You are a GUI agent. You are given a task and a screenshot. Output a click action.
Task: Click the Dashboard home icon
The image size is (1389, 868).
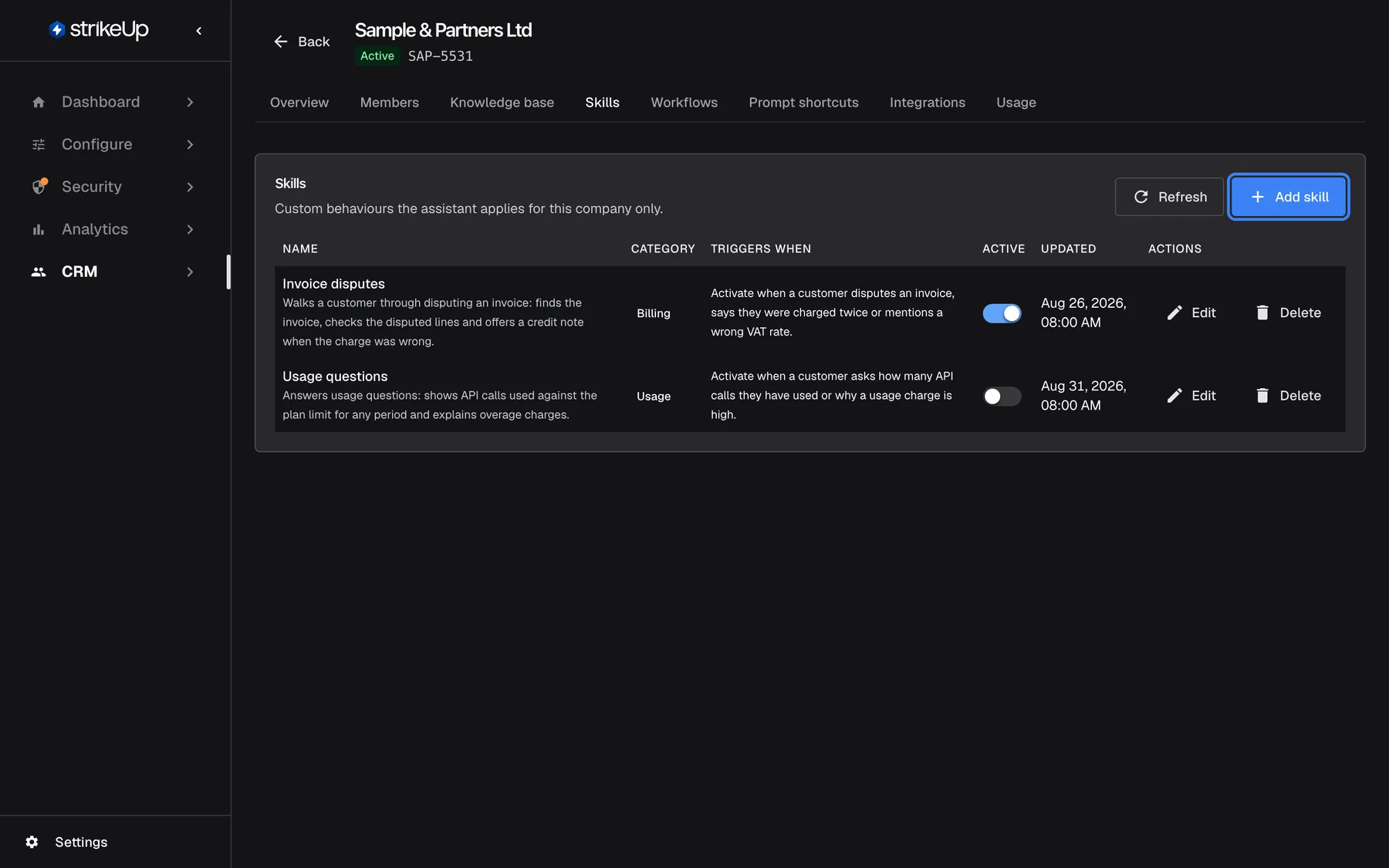click(39, 102)
